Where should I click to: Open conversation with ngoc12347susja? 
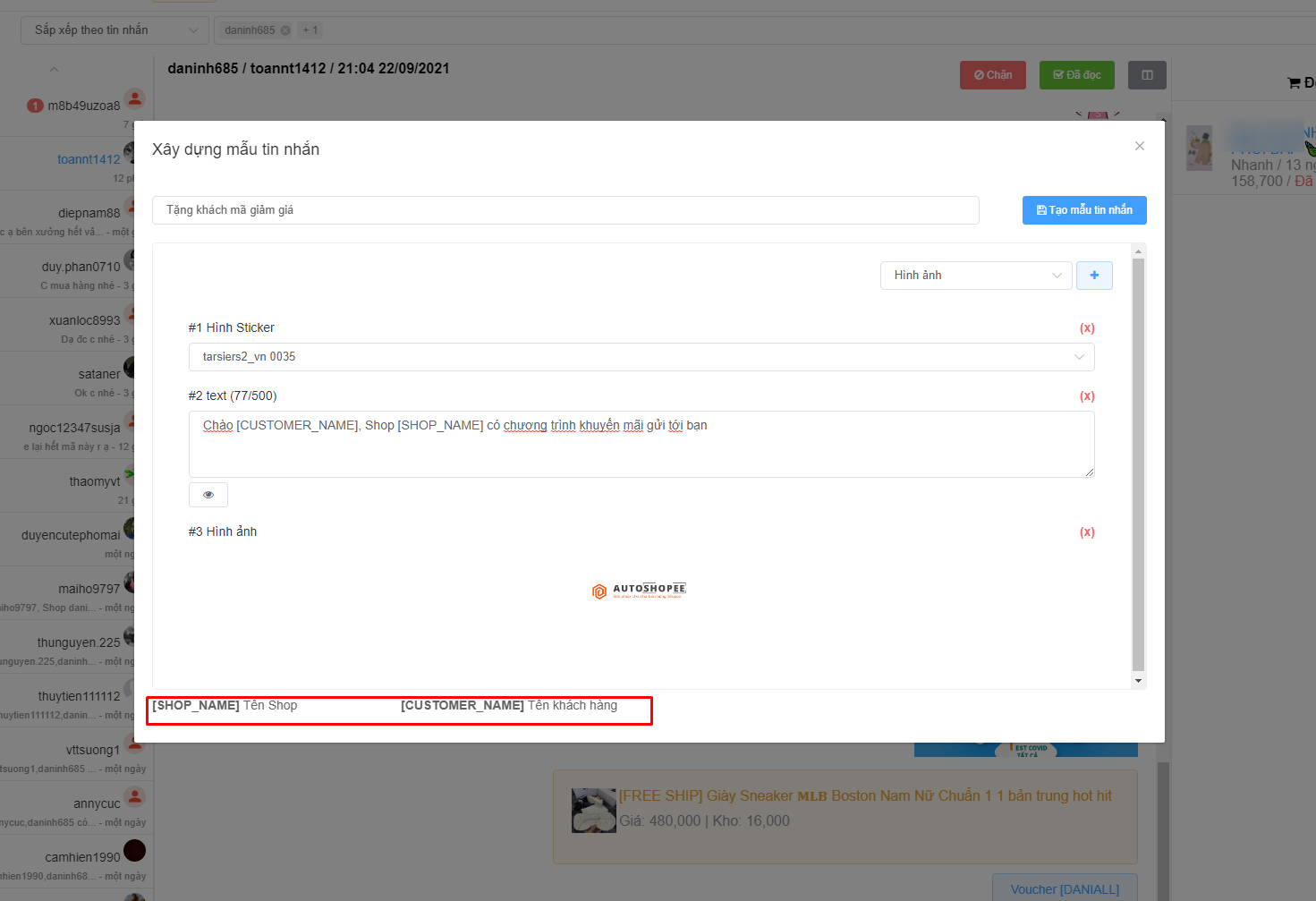77,432
